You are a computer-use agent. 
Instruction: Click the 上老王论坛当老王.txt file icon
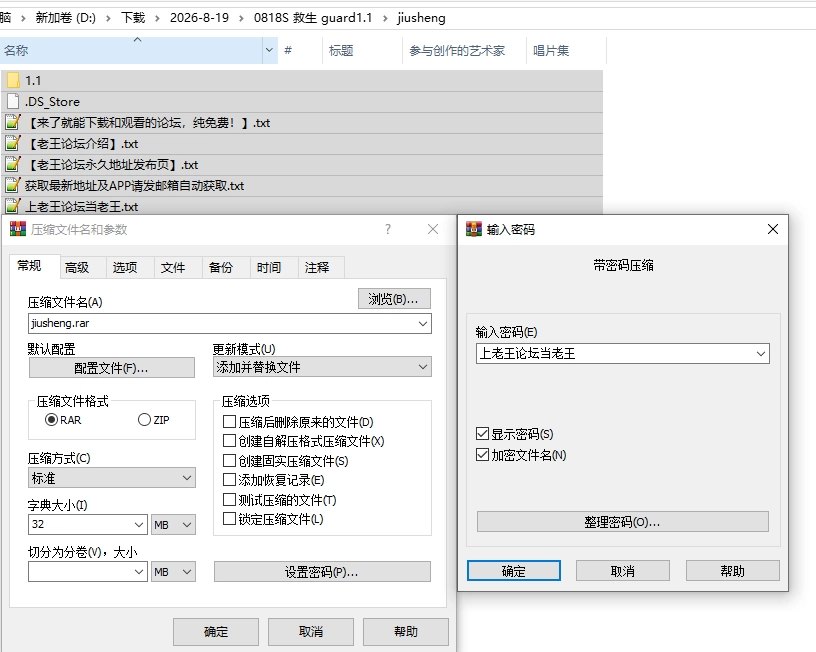(x=13, y=206)
